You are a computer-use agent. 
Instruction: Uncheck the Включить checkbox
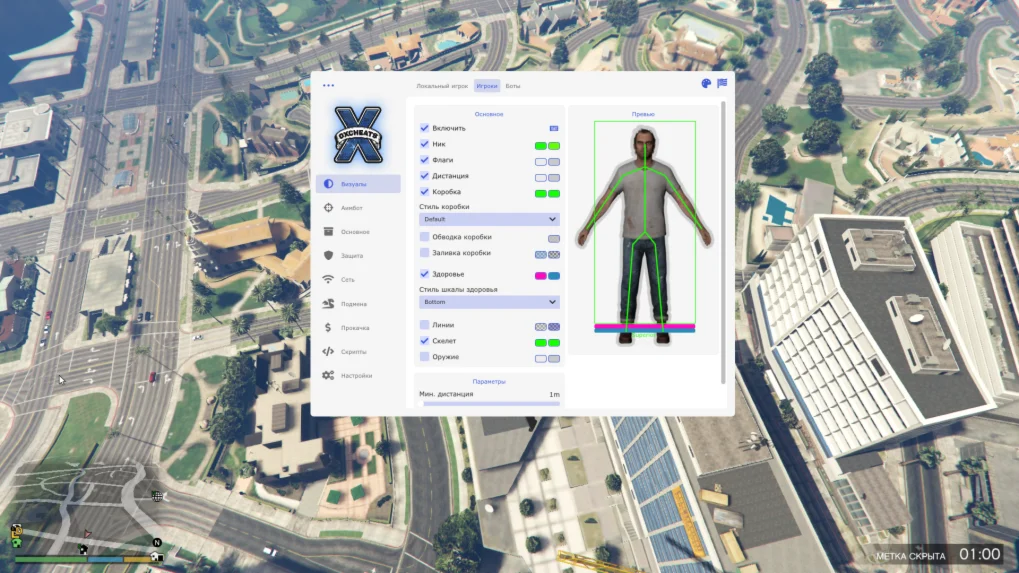coord(425,128)
